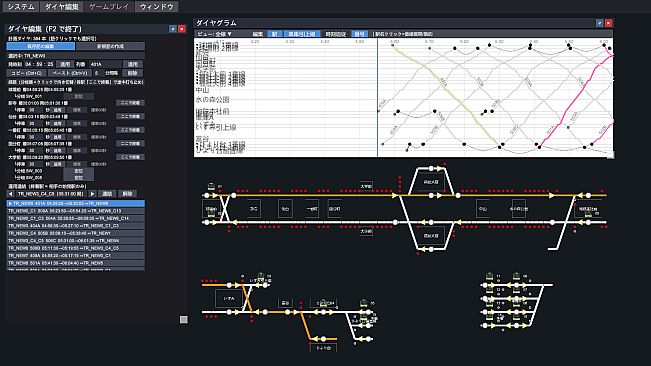651x366 pixels.
Task: Open the ゲームプレイ menu
Action: [109, 7]
